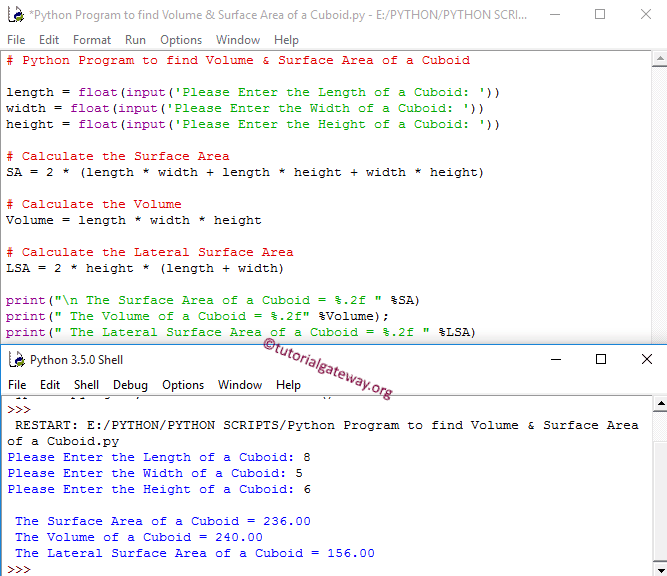Click the print Volume statement line
The image size is (667, 576).
[x=197, y=317]
